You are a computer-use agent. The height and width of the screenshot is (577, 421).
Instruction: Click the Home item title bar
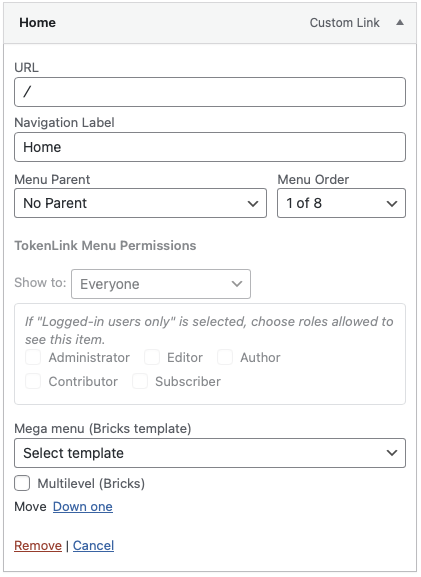210,23
